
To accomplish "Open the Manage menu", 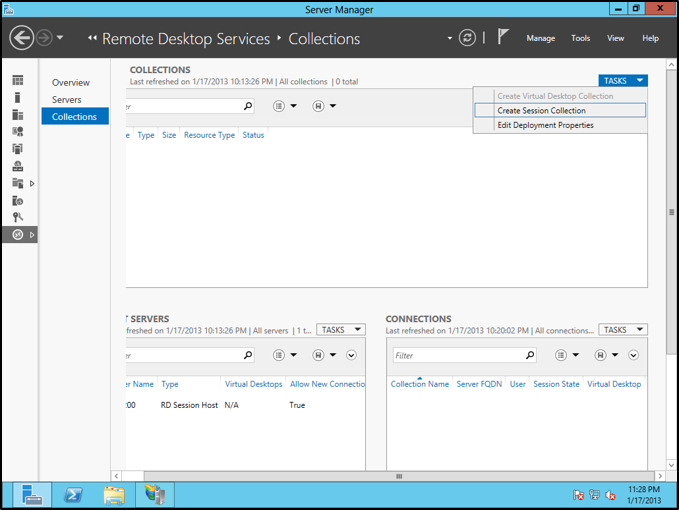I will (540, 38).
